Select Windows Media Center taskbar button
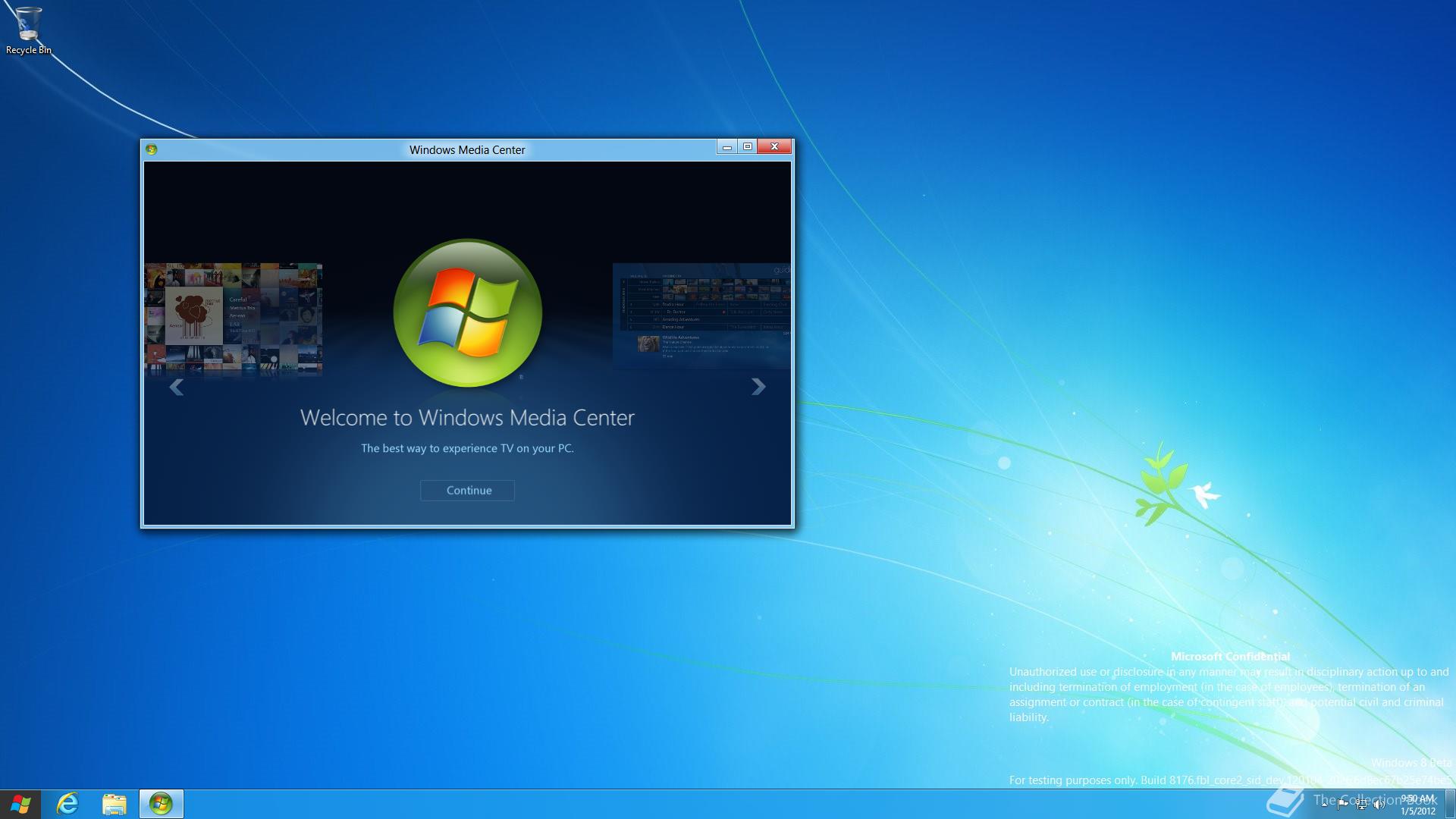Viewport: 1456px width, 819px height. point(162,804)
